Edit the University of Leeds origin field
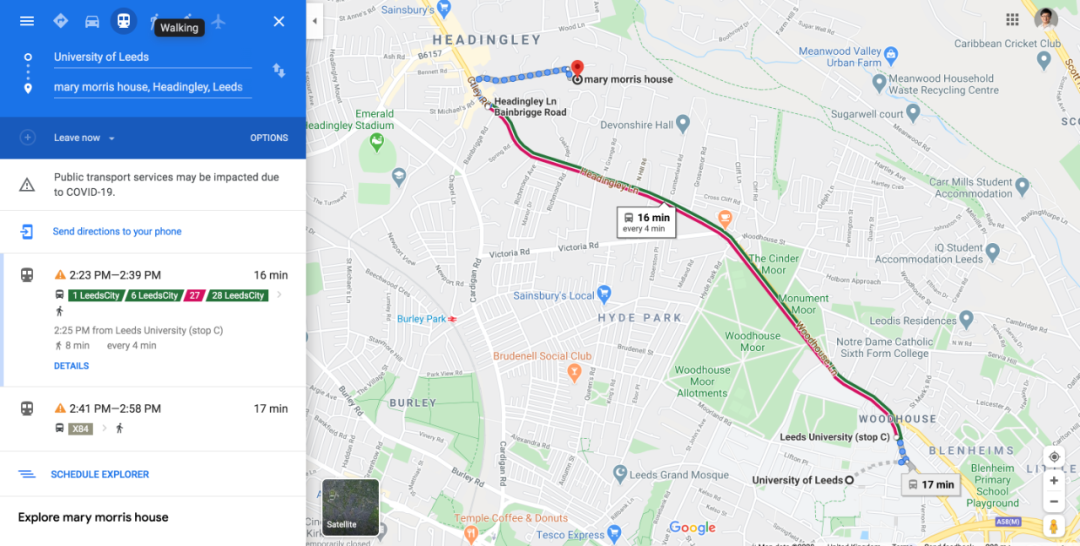 point(152,57)
